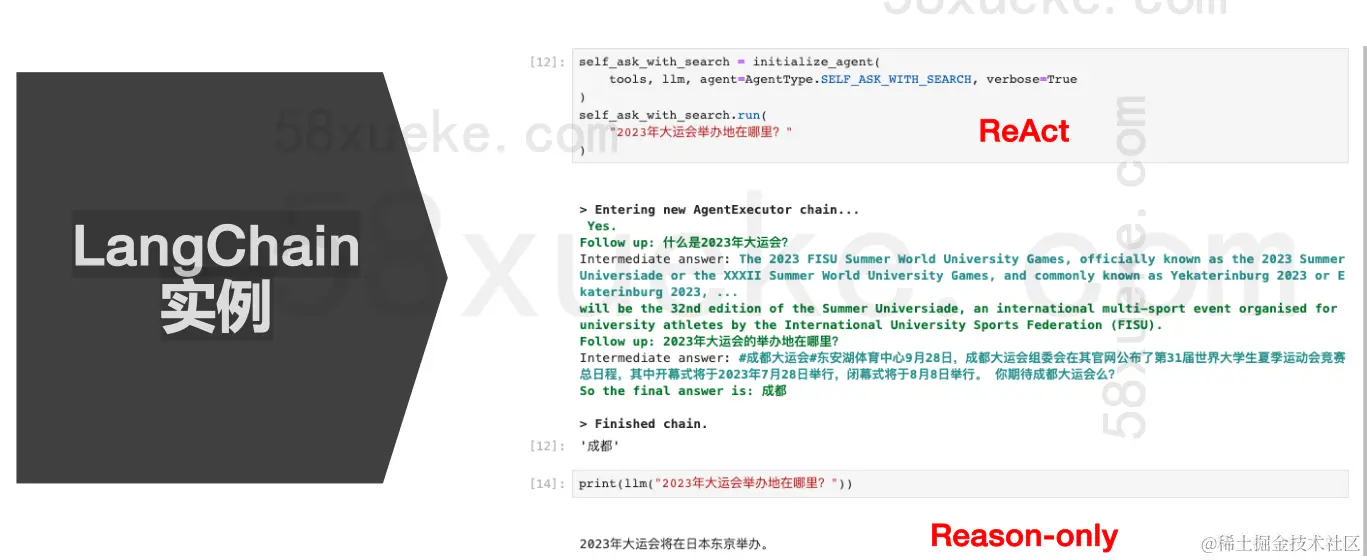Image resolution: width=1367 pixels, height=560 pixels.
Task: Click the red Reason-only label
Action: pyautogui.click(x=1024, y=536)
